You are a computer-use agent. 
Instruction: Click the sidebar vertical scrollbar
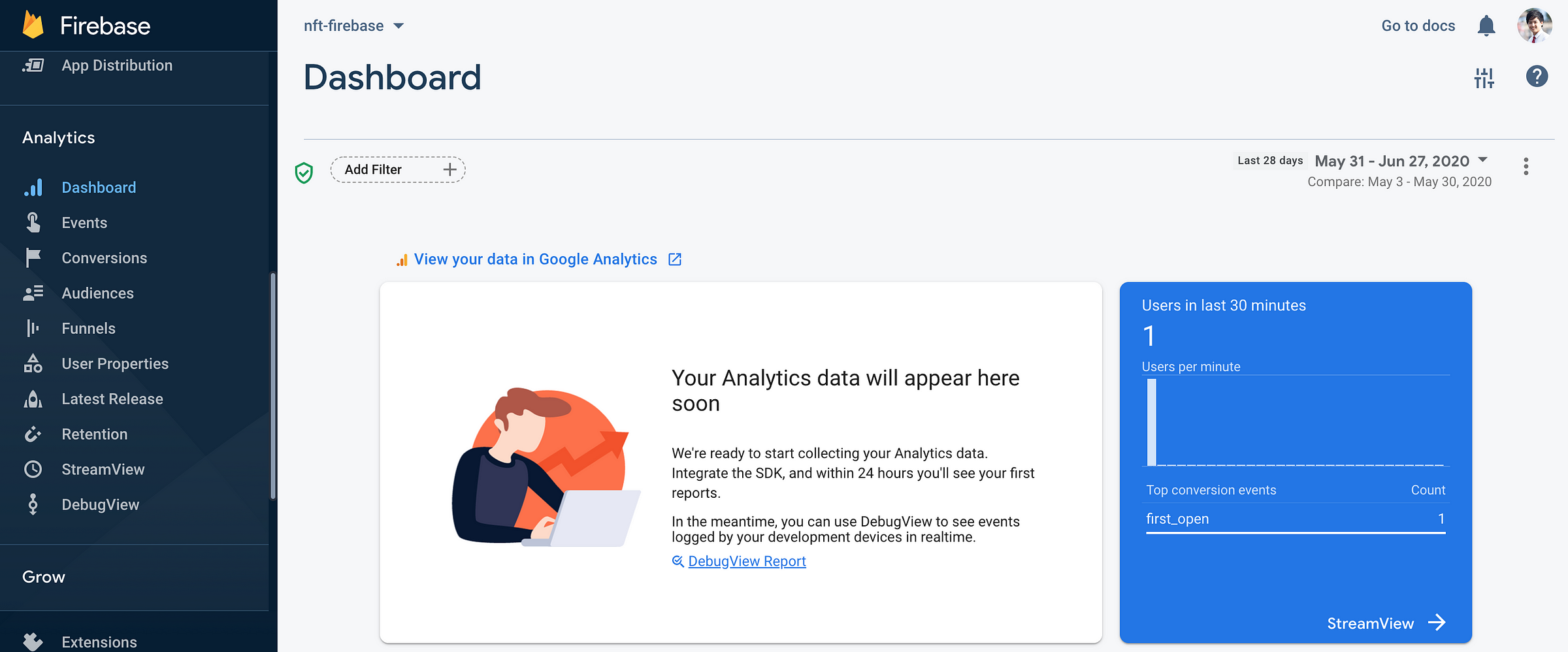click(273, 385)
